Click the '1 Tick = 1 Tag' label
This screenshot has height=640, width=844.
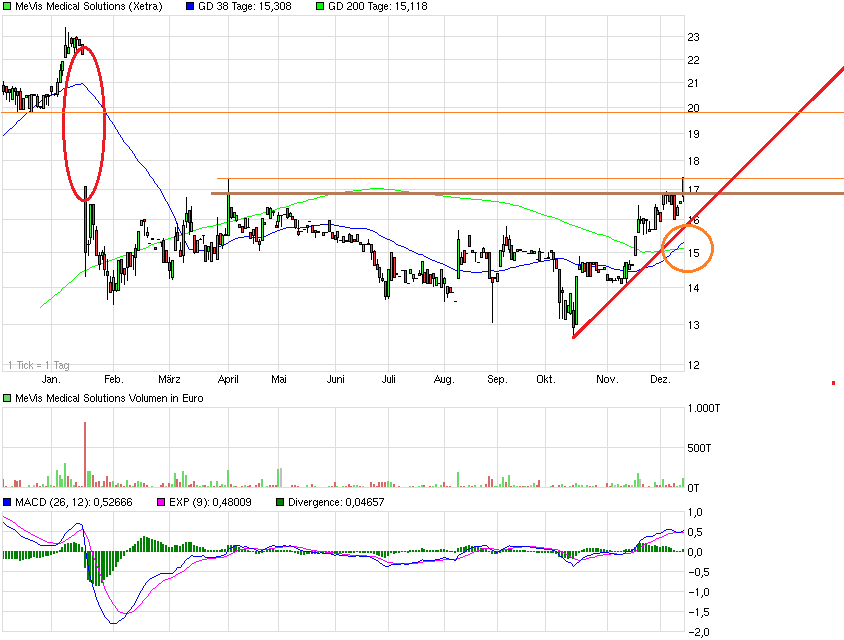coord(38,365)
